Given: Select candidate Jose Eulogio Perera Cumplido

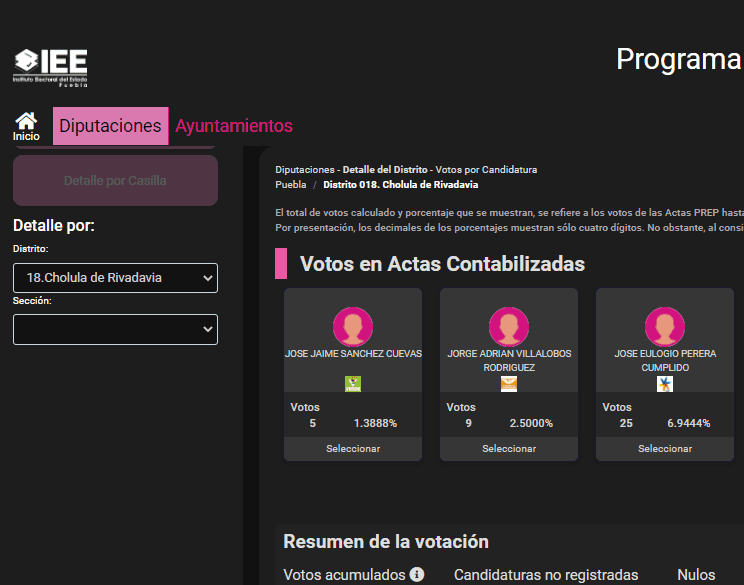Looking at the screenshot, I should pos(665,449).
